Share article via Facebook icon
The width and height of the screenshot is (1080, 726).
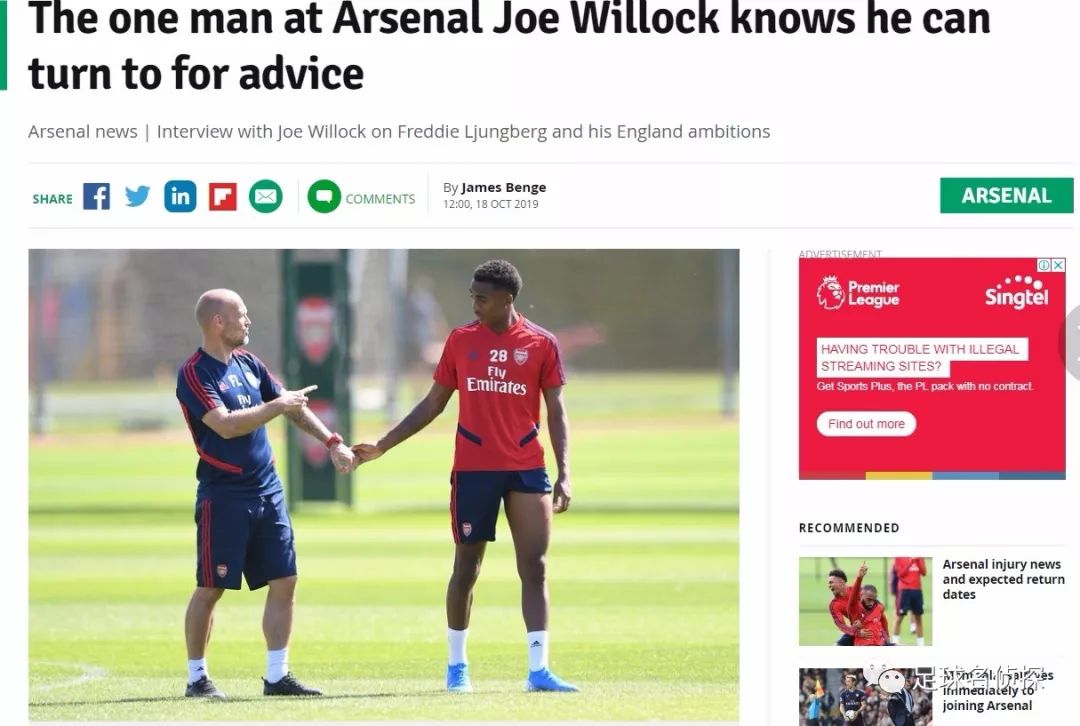click(x=96, y=197)
